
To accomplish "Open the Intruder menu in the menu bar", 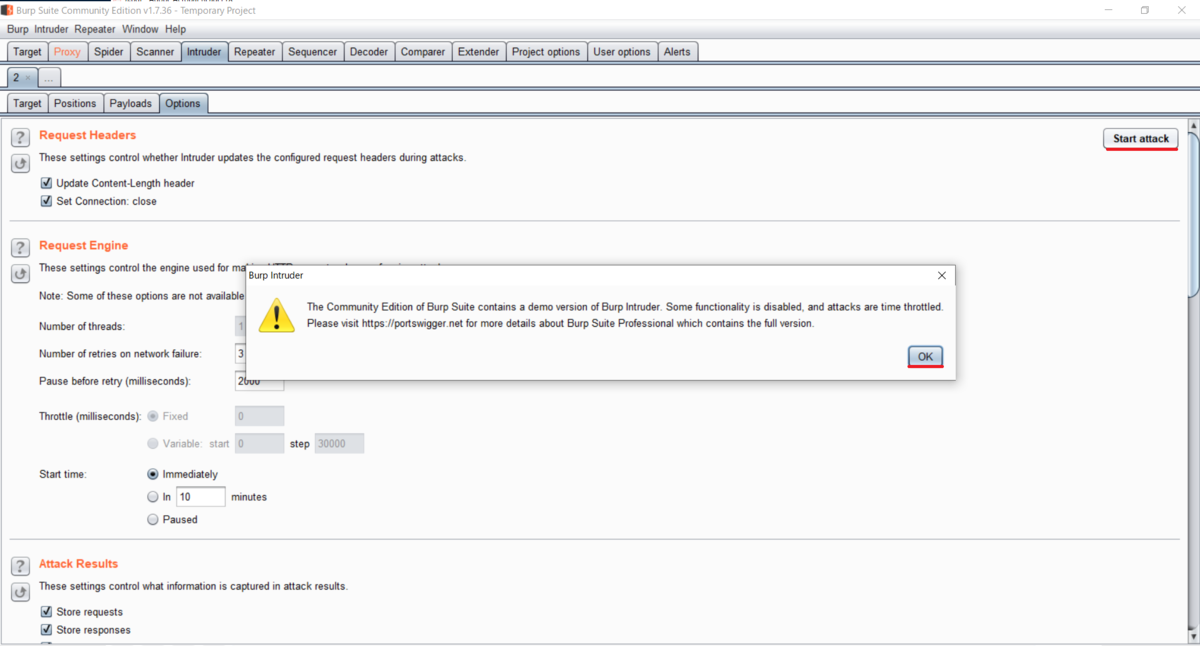I will [x=51, y=29].
